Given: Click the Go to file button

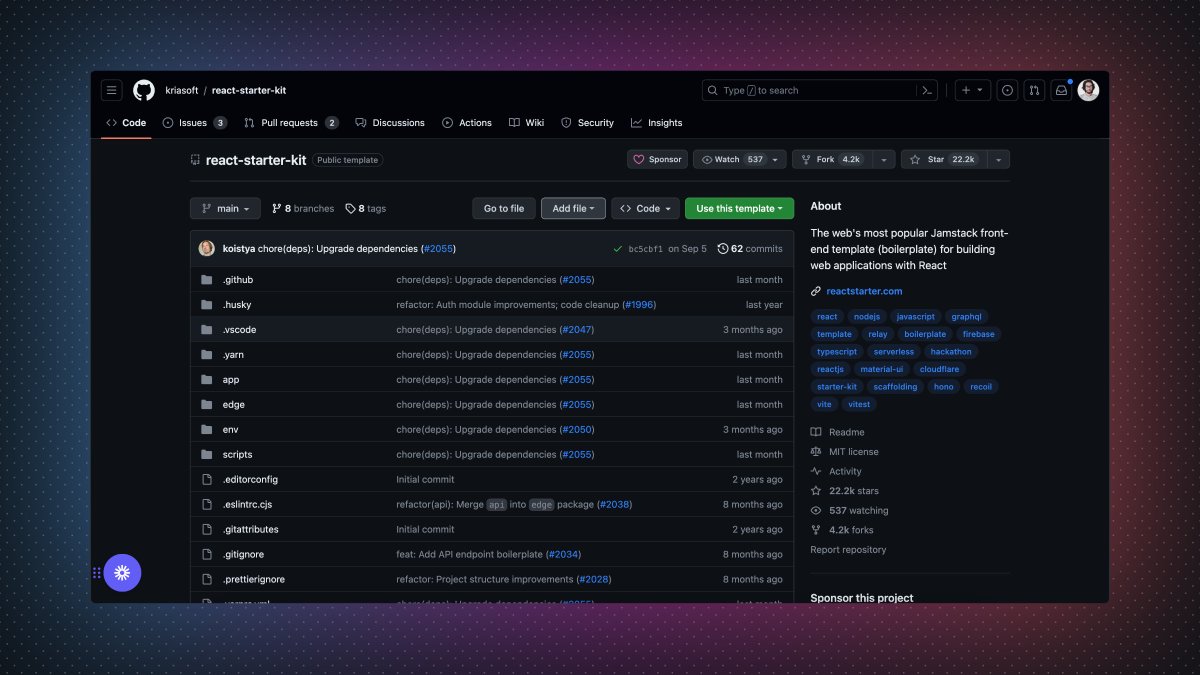Looking at the screenshot, I should (x=504, y=208).
